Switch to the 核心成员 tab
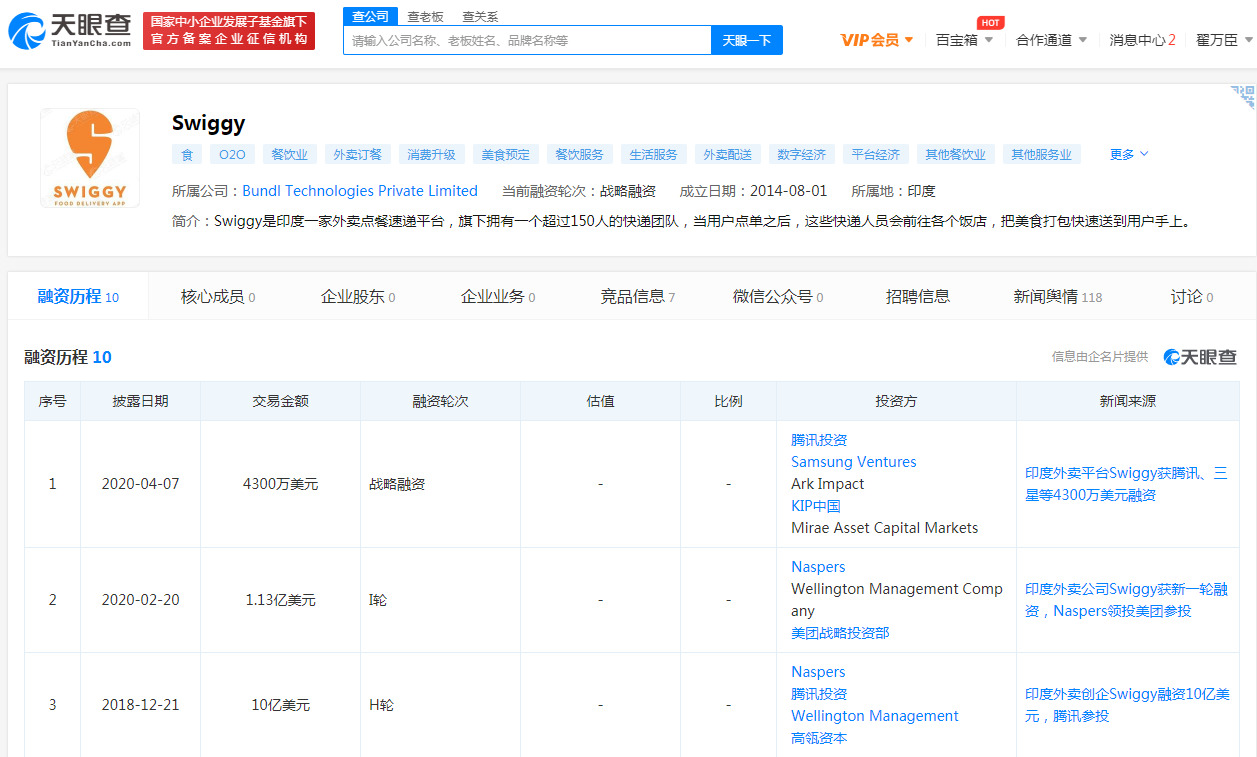The width and height of the screenshot is (1257, 757). tap(218, 296)
